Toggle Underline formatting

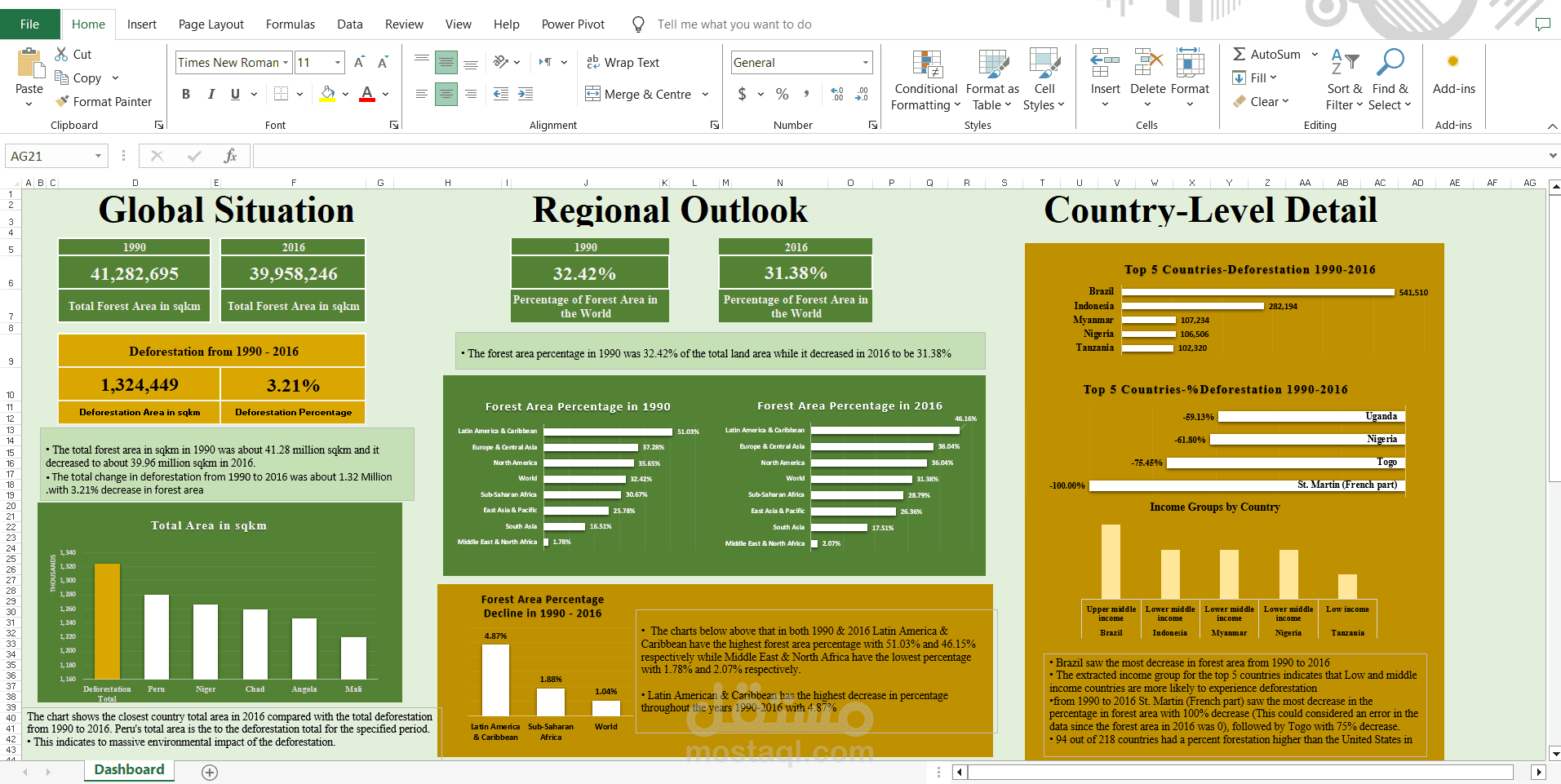coord(235,94)
